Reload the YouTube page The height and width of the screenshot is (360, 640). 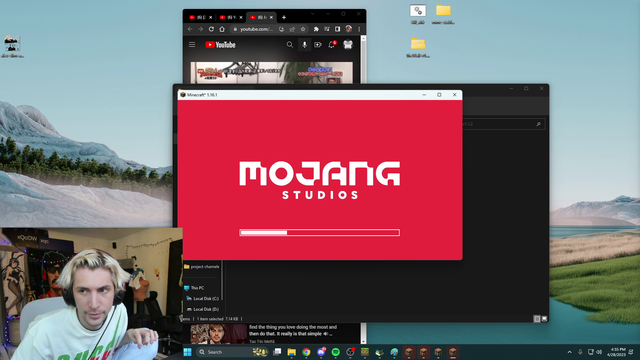click(211, 29)
